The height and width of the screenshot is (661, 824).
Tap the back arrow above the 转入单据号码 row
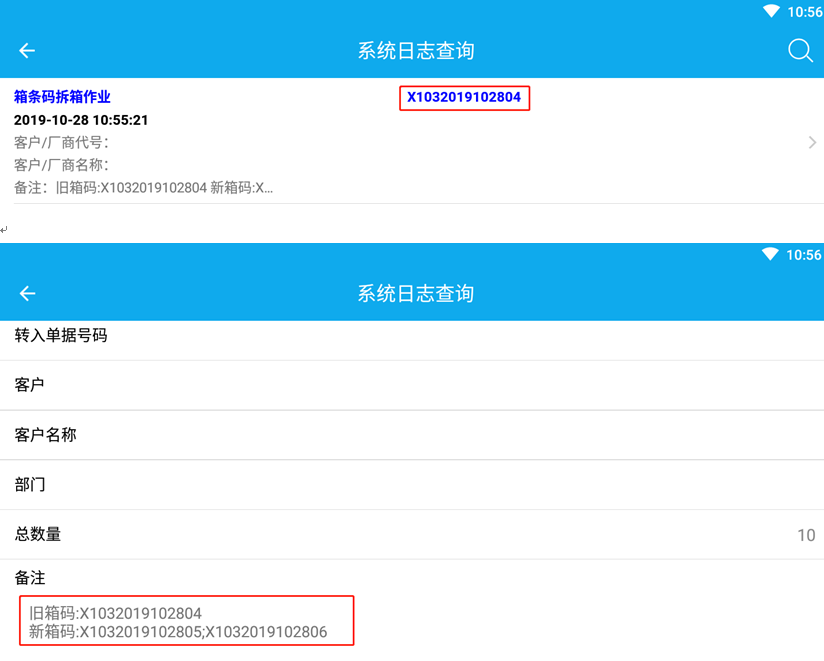point(27,293)
